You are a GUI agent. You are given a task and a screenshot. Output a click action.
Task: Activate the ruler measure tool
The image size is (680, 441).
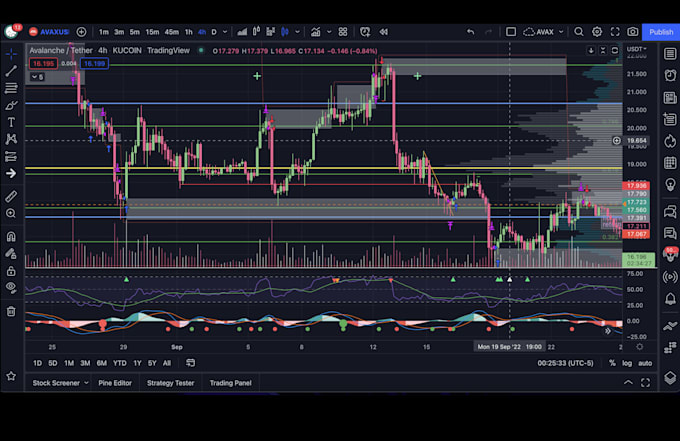coord(11,196)
